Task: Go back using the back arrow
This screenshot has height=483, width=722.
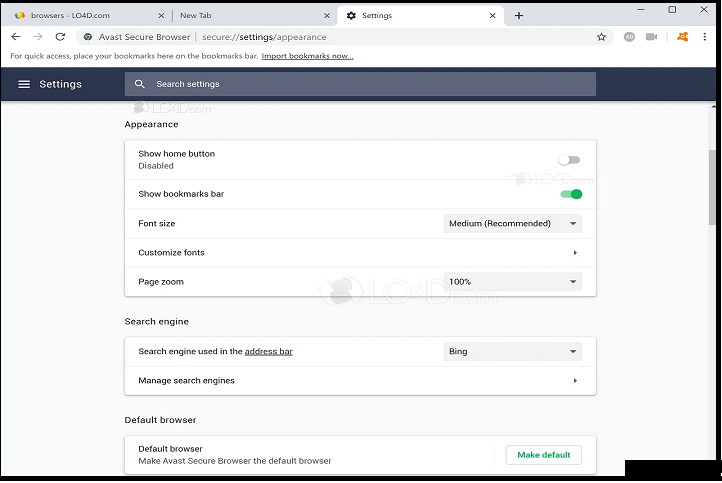Action: 16,37
